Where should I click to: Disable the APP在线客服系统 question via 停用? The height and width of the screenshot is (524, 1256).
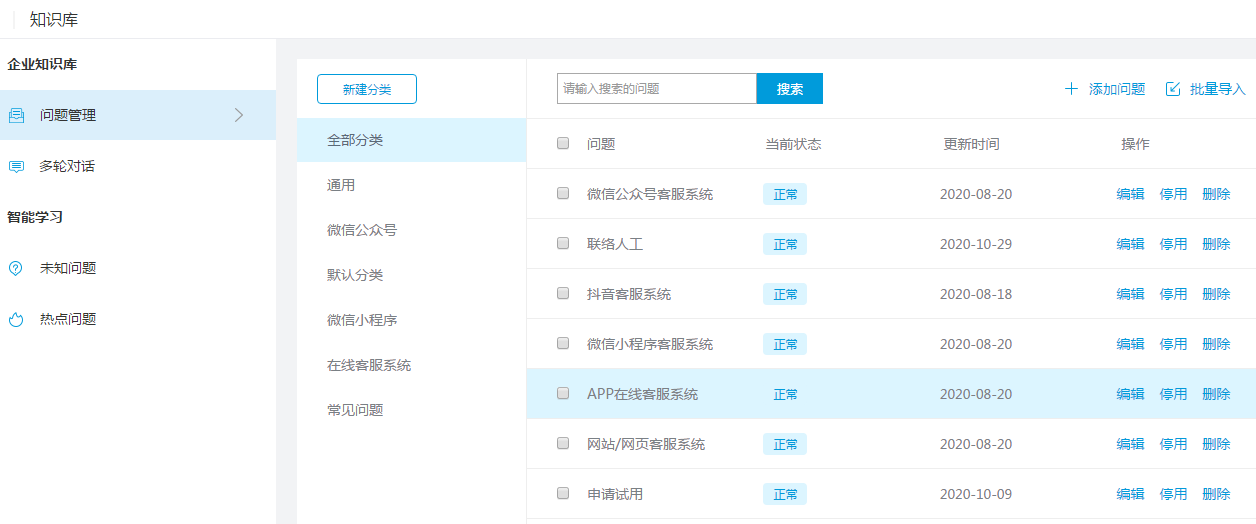[1173, 394]
